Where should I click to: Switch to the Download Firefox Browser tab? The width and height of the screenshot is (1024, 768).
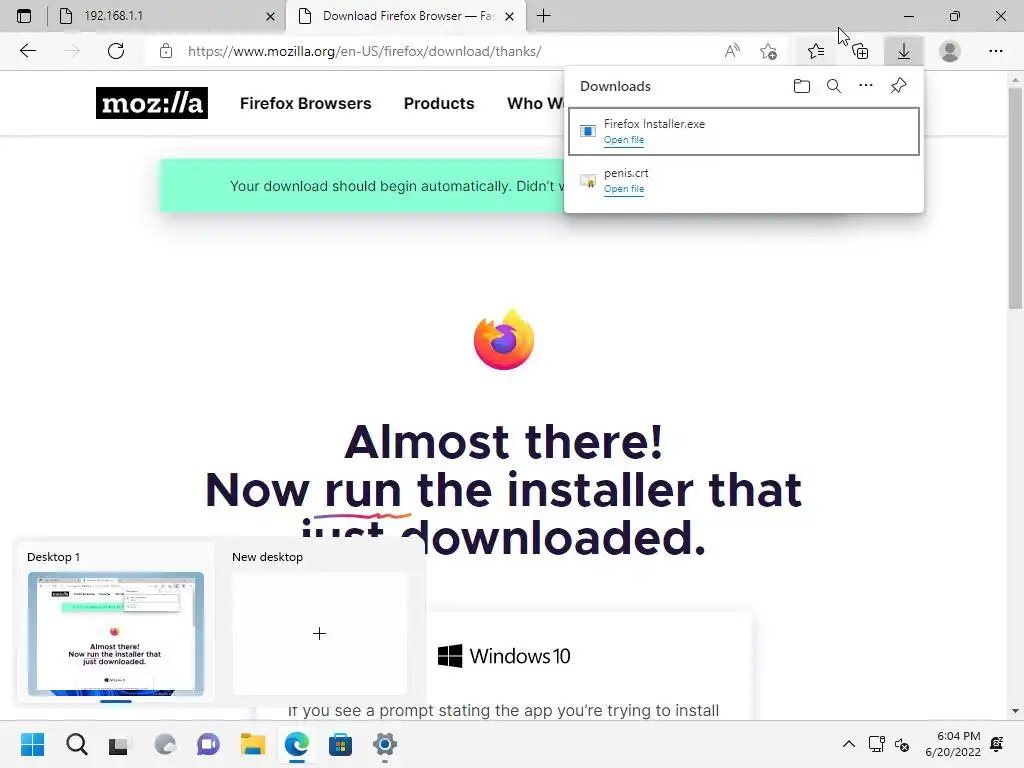click(x=404, y=16)
